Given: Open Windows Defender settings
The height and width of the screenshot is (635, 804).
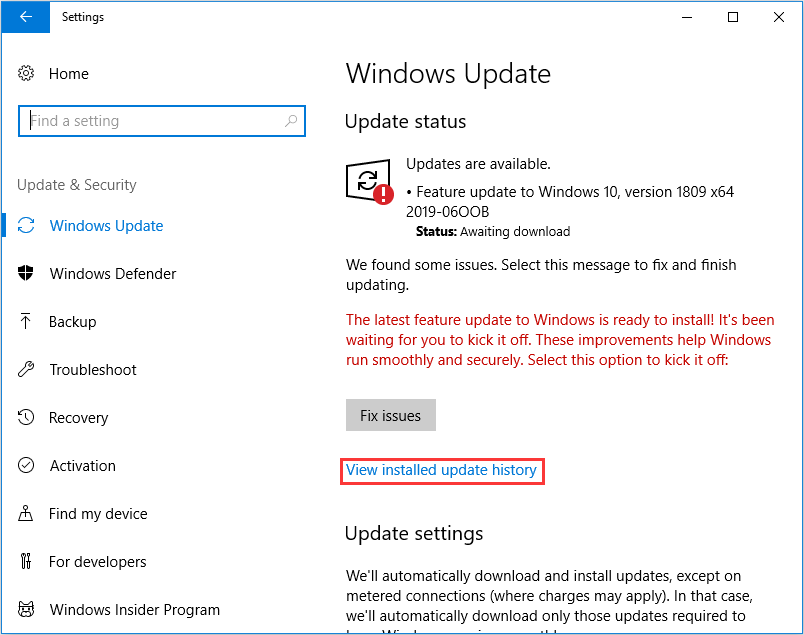Looking at the screenshot, I should pos(113,273).
